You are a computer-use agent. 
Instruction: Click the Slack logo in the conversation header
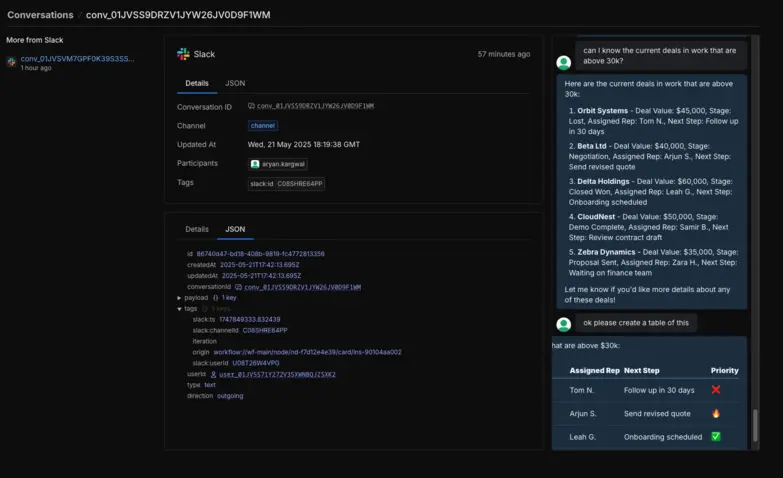click(x=183, y=54)
